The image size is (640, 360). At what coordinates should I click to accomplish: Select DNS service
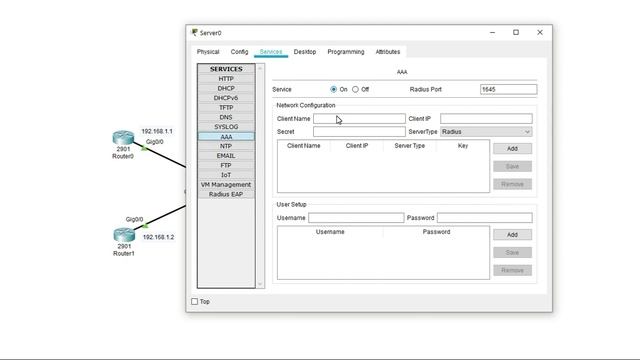coord(226,117)
